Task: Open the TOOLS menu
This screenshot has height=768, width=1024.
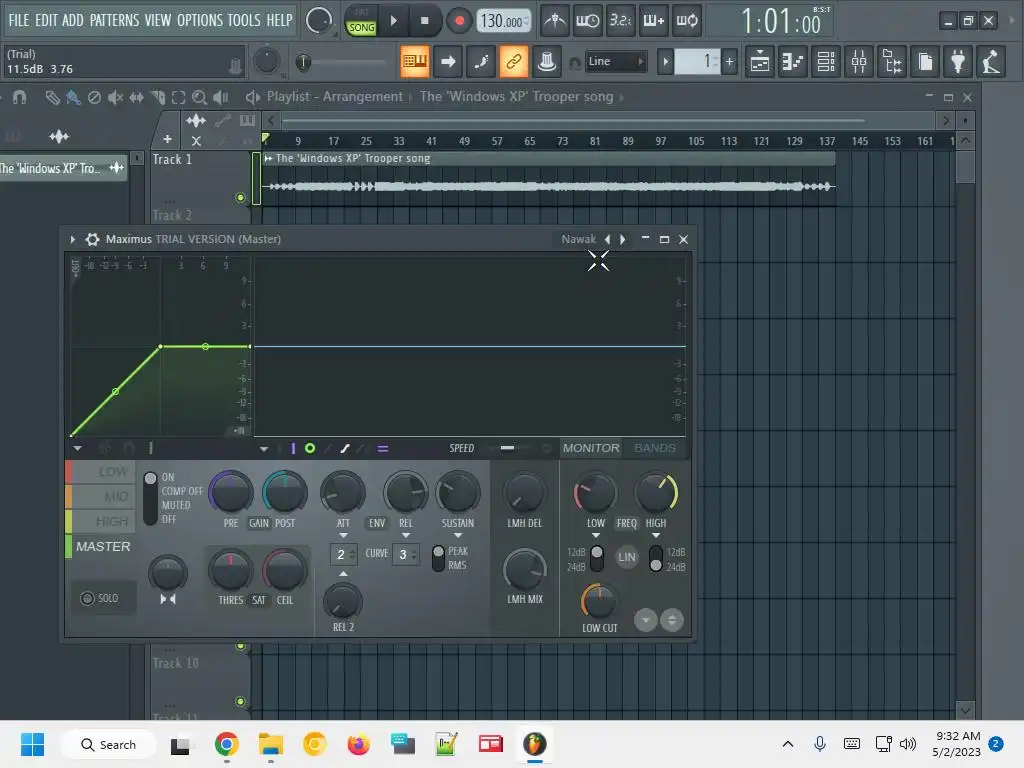Action: tap(244, 20)
